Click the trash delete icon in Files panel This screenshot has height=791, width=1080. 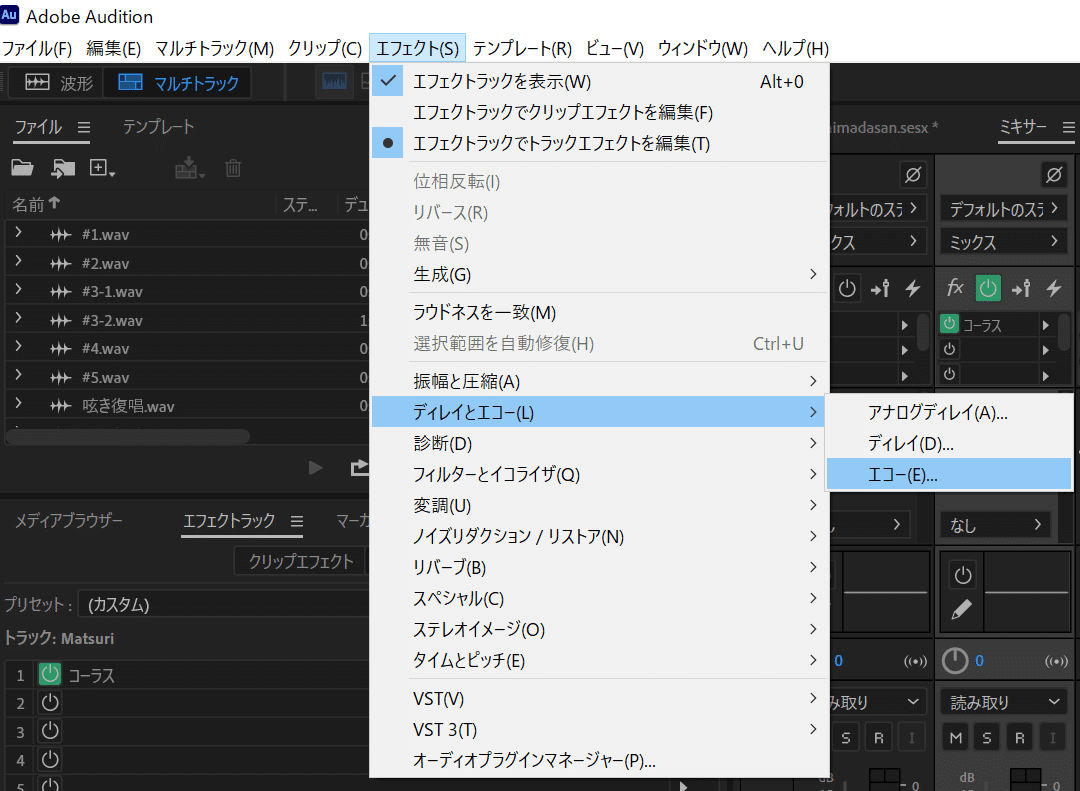coord(233,168)
